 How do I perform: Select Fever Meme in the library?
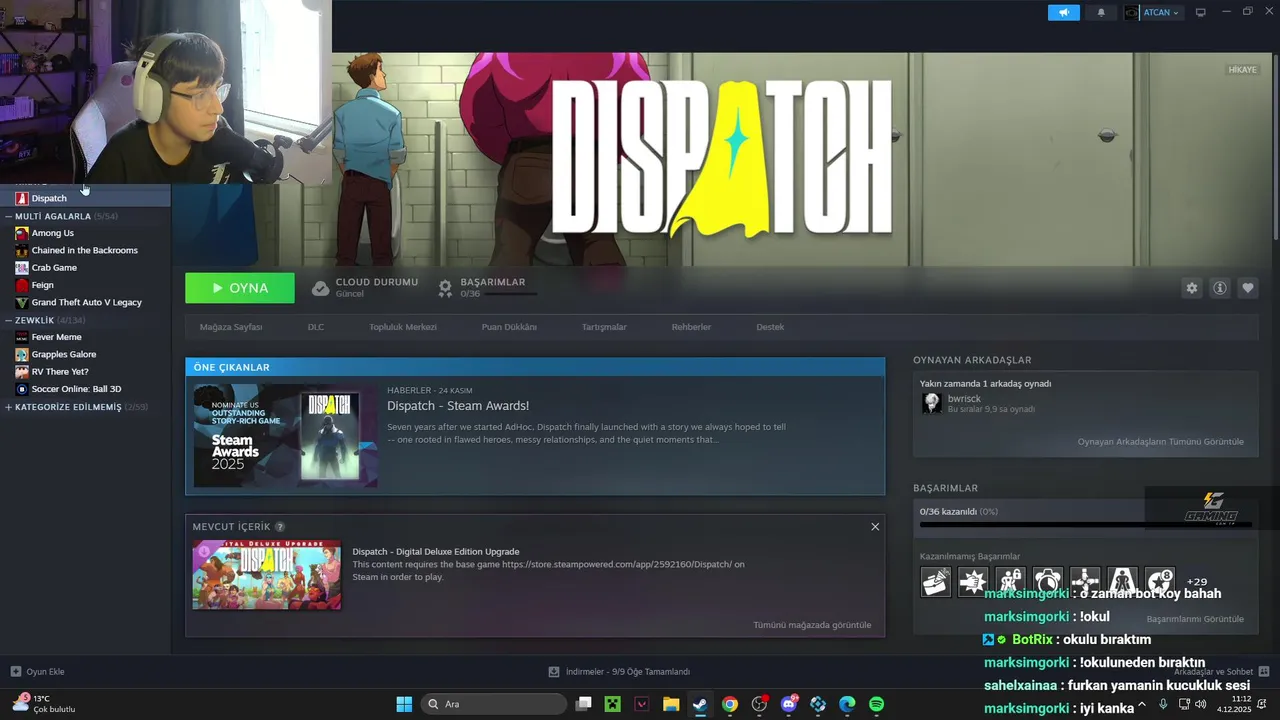coord(85,337)
